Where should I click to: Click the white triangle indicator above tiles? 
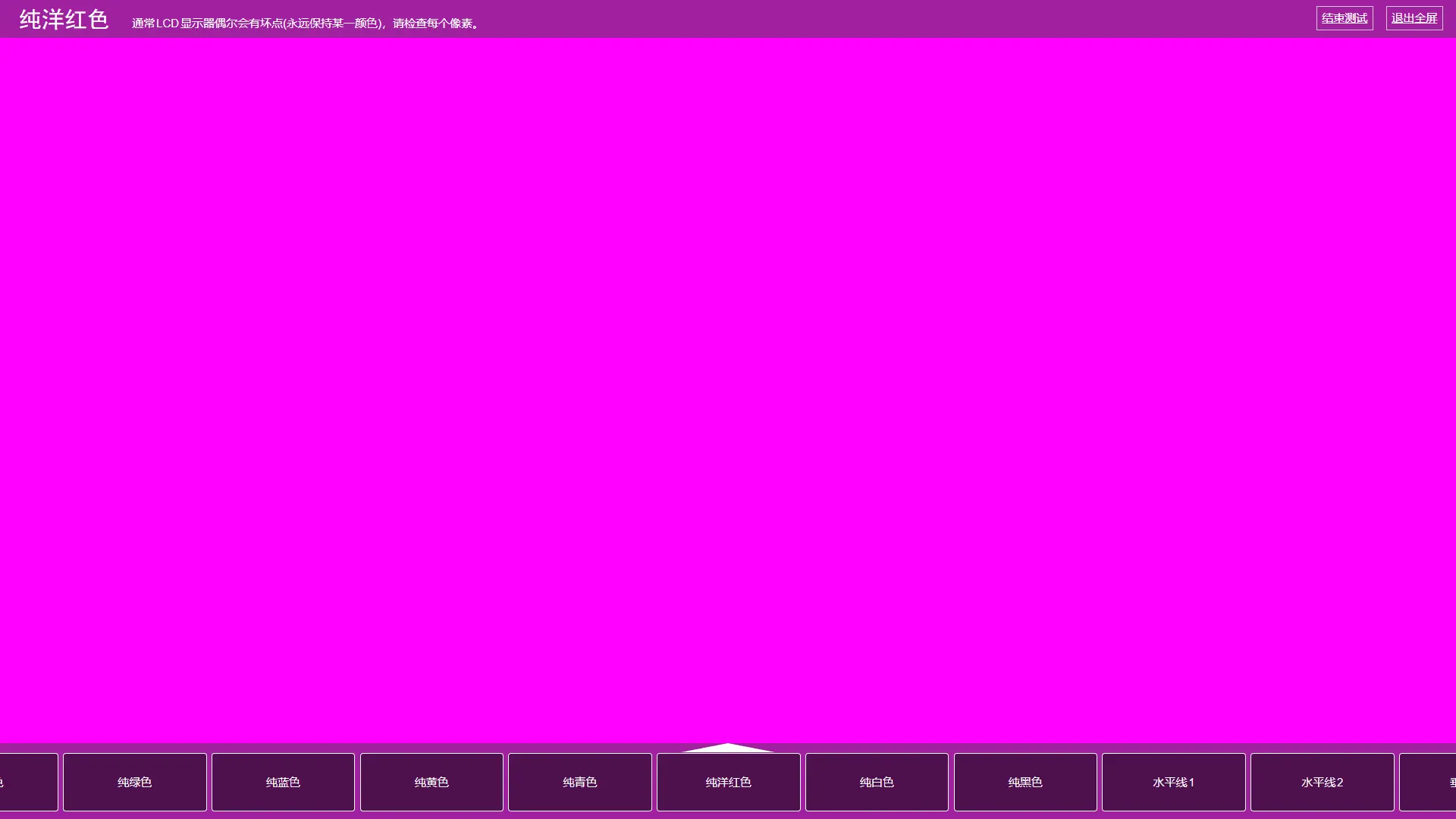coord(728,748)
